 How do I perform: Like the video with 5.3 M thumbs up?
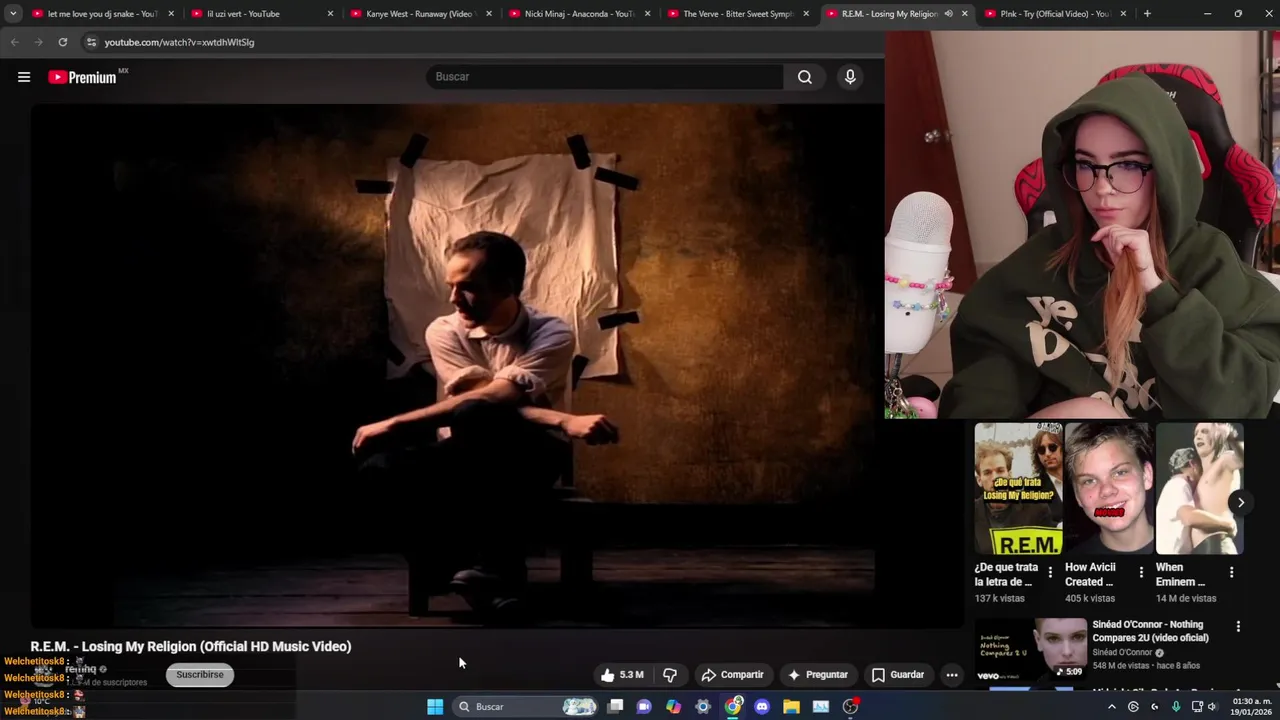tap(621, 675)
